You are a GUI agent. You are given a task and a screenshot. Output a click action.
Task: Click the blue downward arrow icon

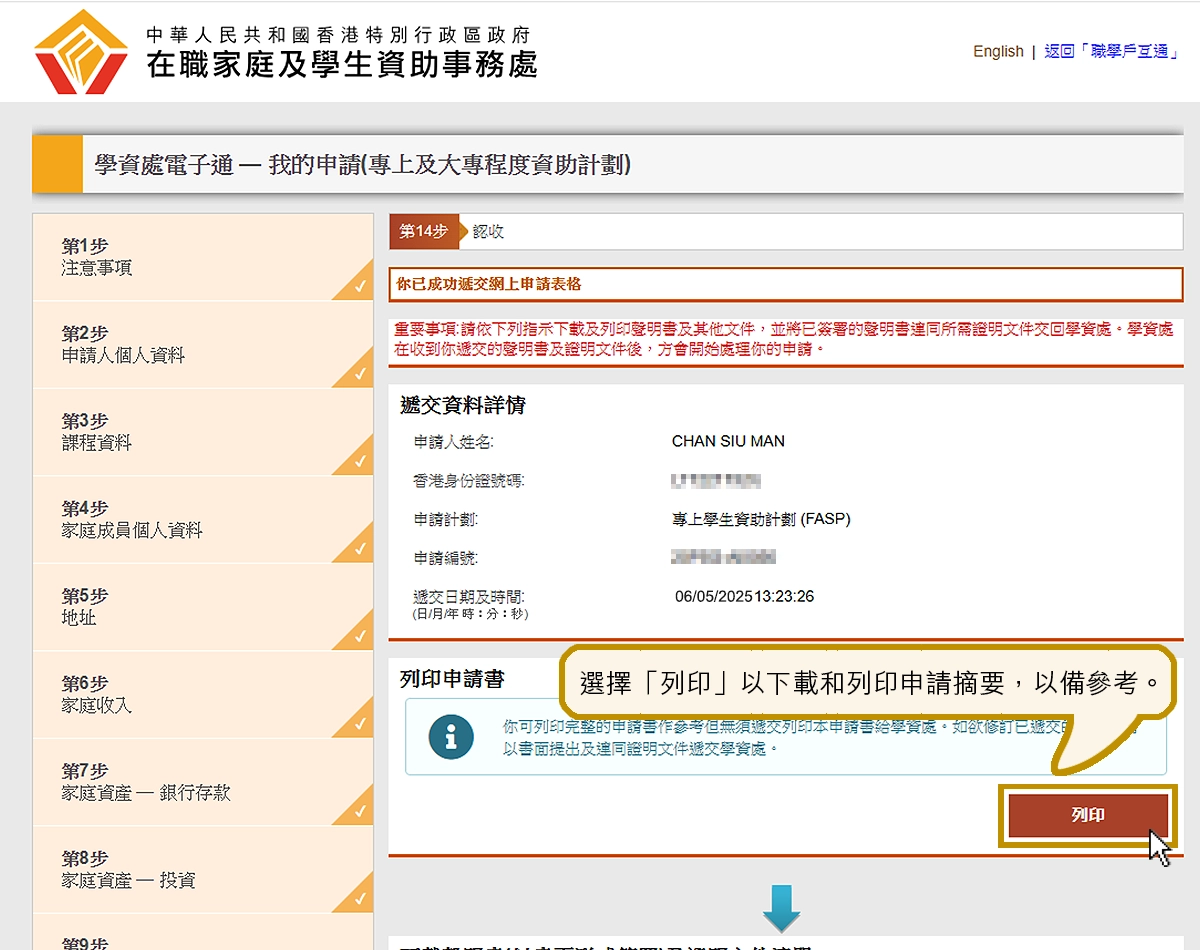coord(781,907)
